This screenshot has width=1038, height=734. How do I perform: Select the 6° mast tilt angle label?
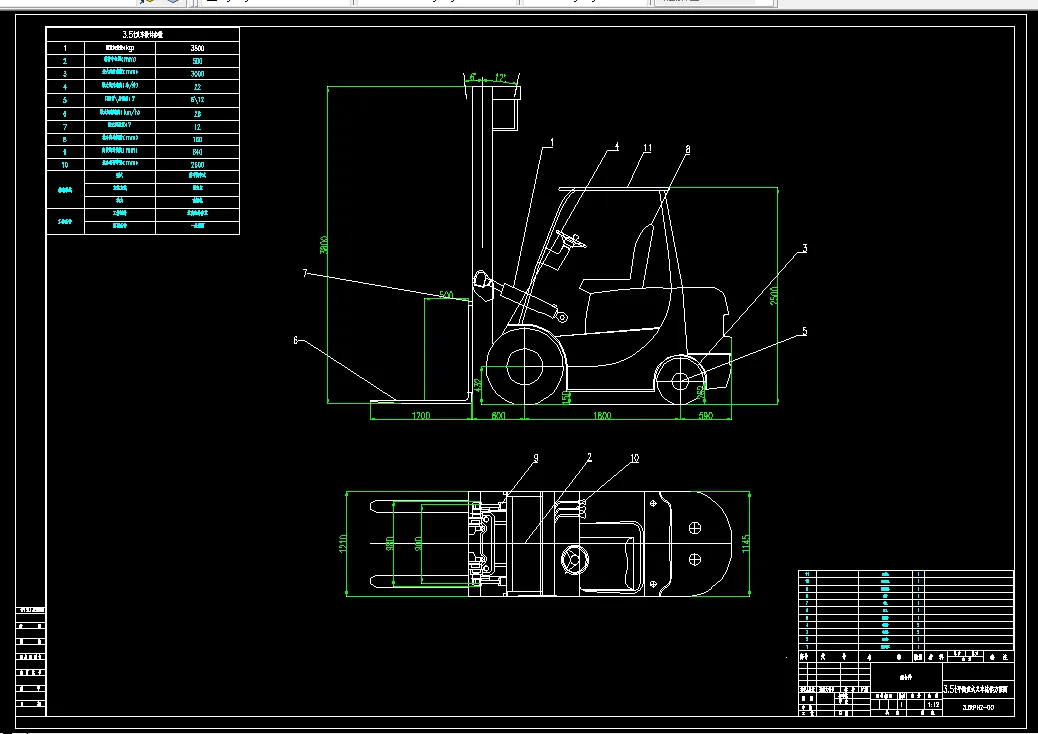pos(473,77)
